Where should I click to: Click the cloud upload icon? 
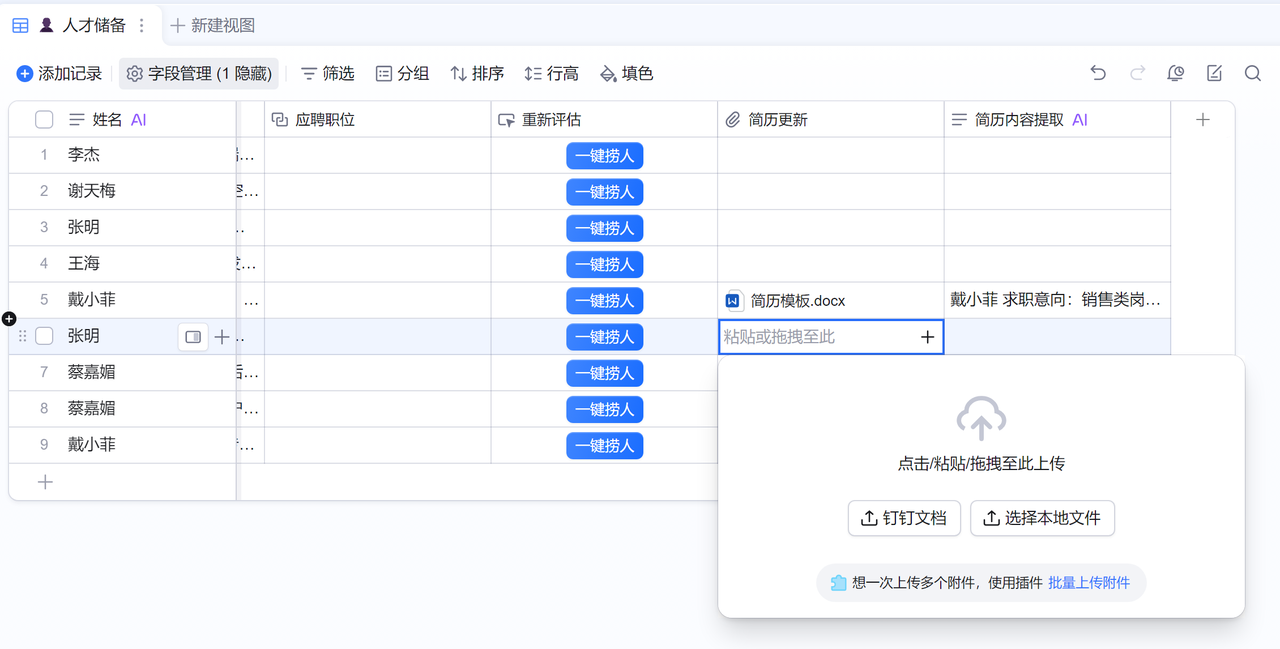[981, 418]
